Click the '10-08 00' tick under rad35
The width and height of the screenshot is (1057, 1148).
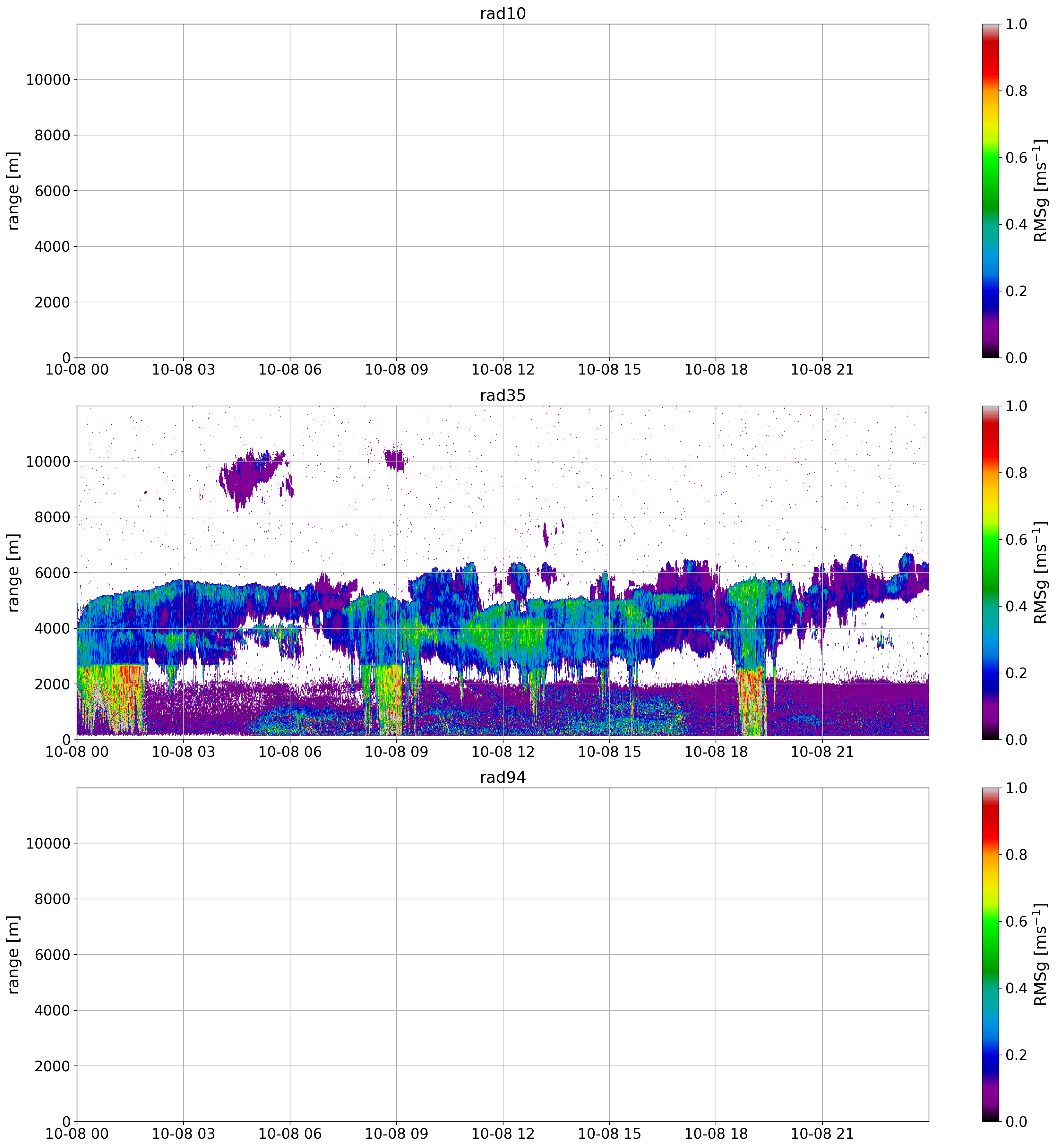(x=77, y=752)
